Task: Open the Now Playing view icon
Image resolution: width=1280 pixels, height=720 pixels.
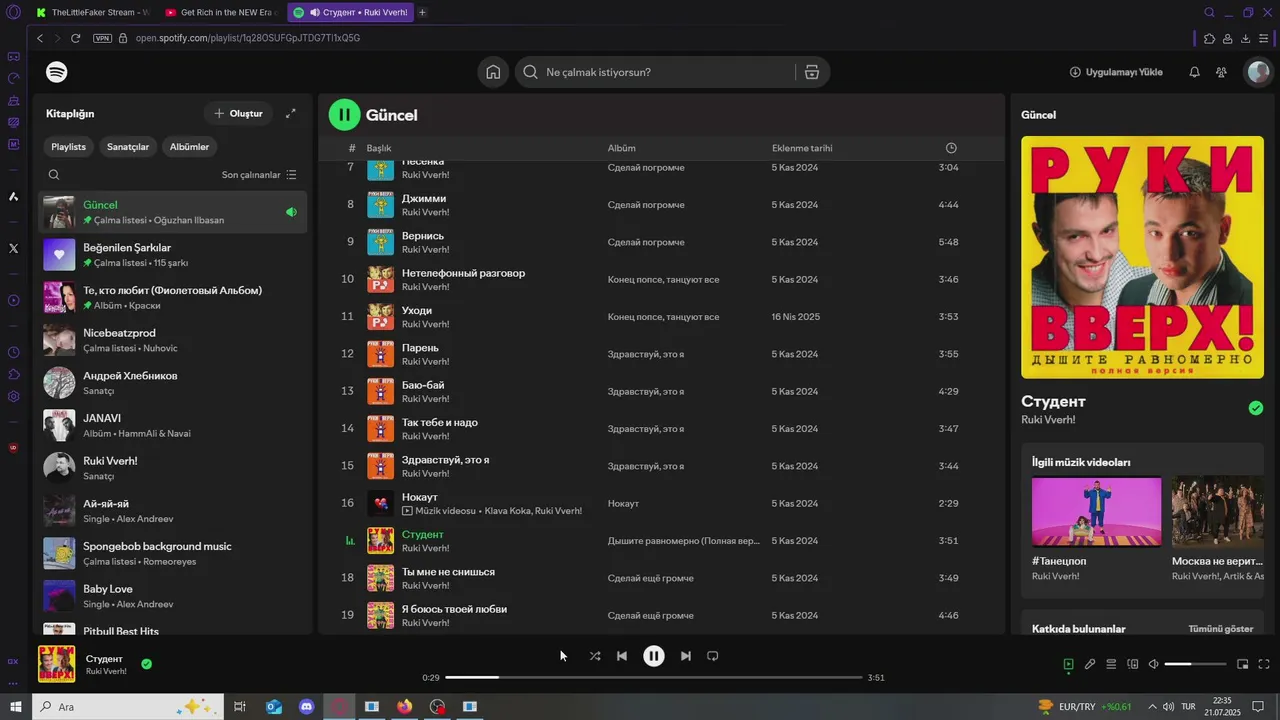Action: pos(1068,664)
